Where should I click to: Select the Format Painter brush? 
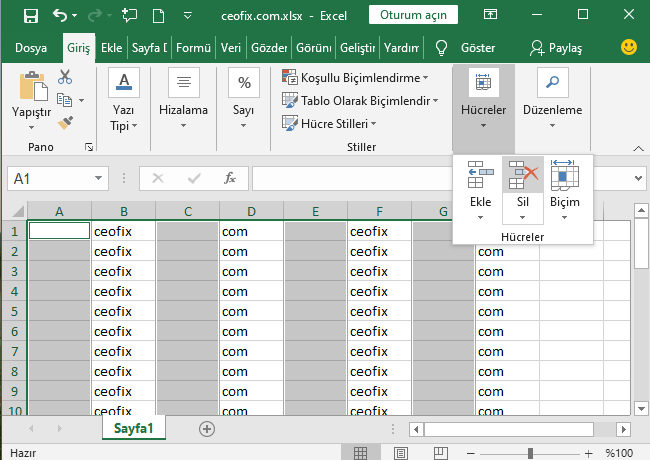(x=65, y=123)
